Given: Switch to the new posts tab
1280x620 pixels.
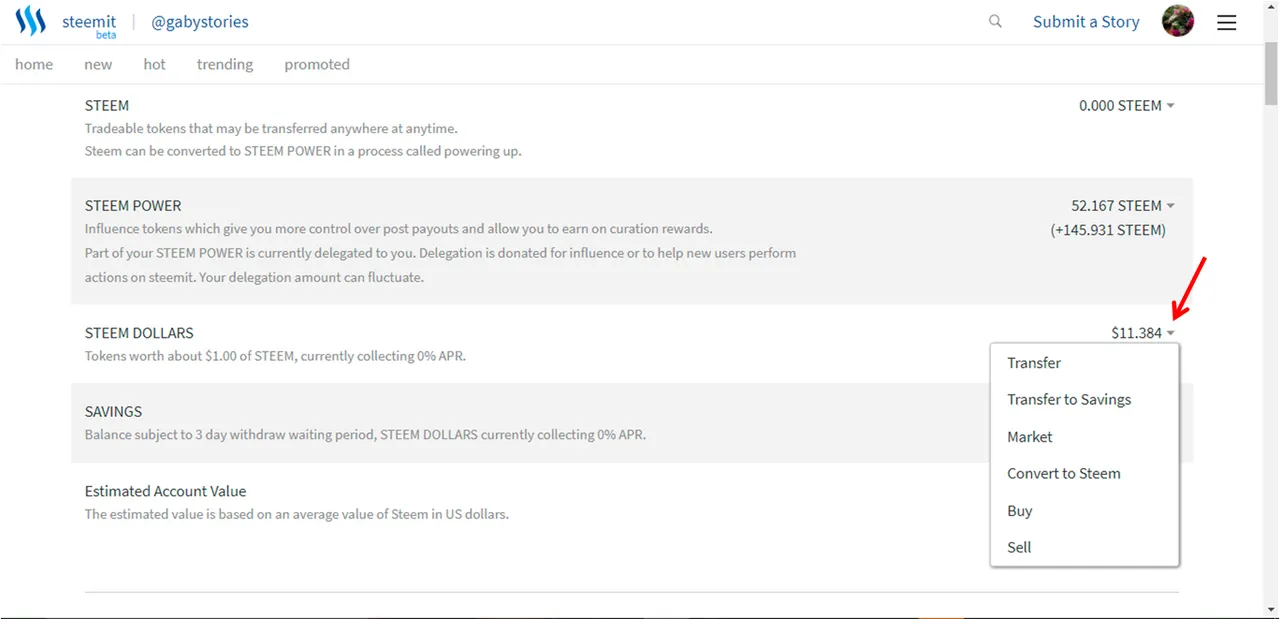Looking at the screenshot, I should point(98,64).
